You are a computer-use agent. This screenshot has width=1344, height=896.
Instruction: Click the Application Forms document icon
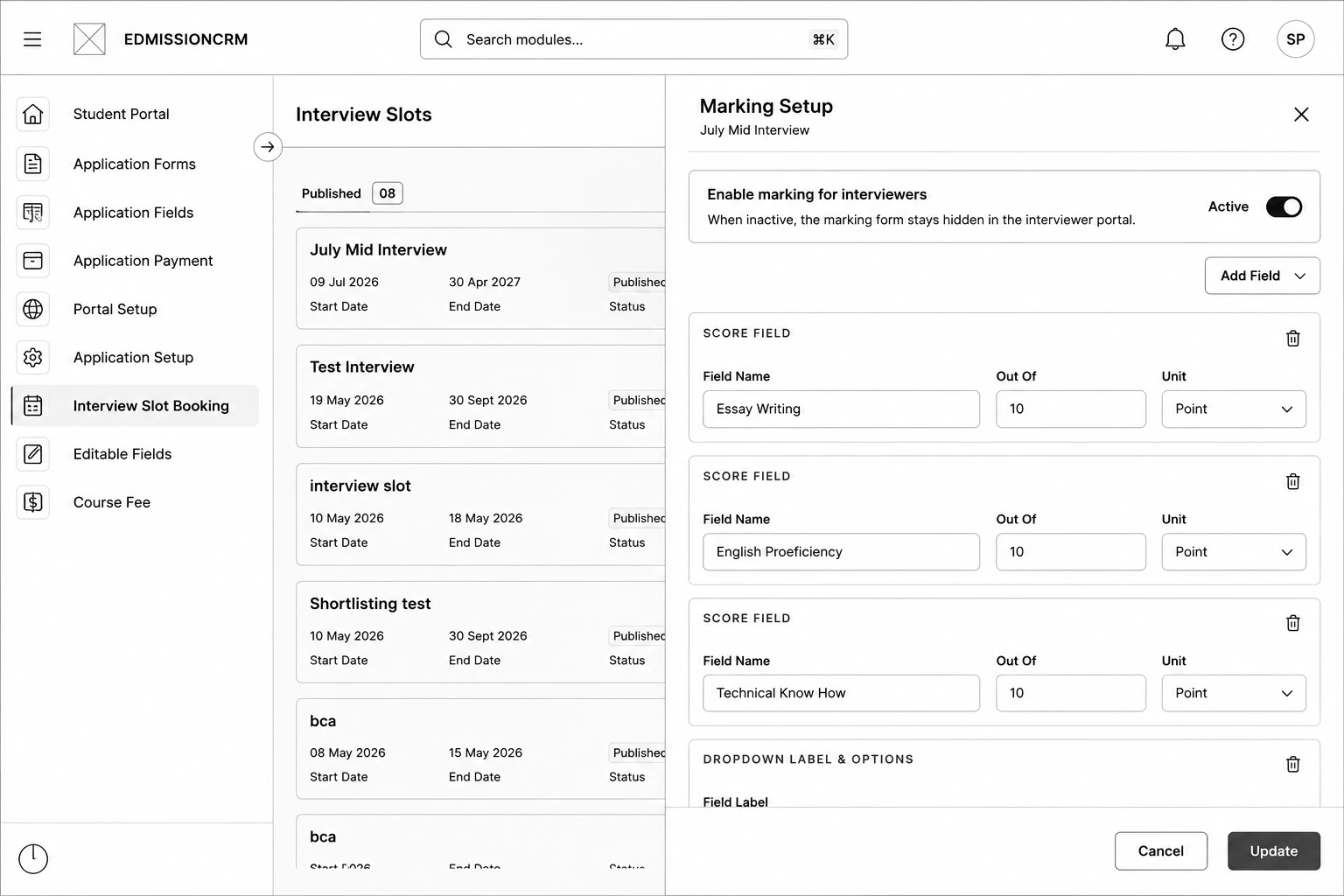click(33, 164)
